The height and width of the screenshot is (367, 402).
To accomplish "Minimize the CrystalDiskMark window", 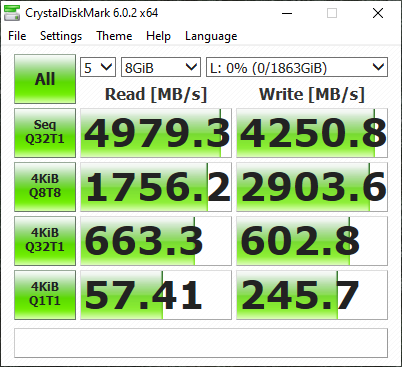I will point(287,13).
